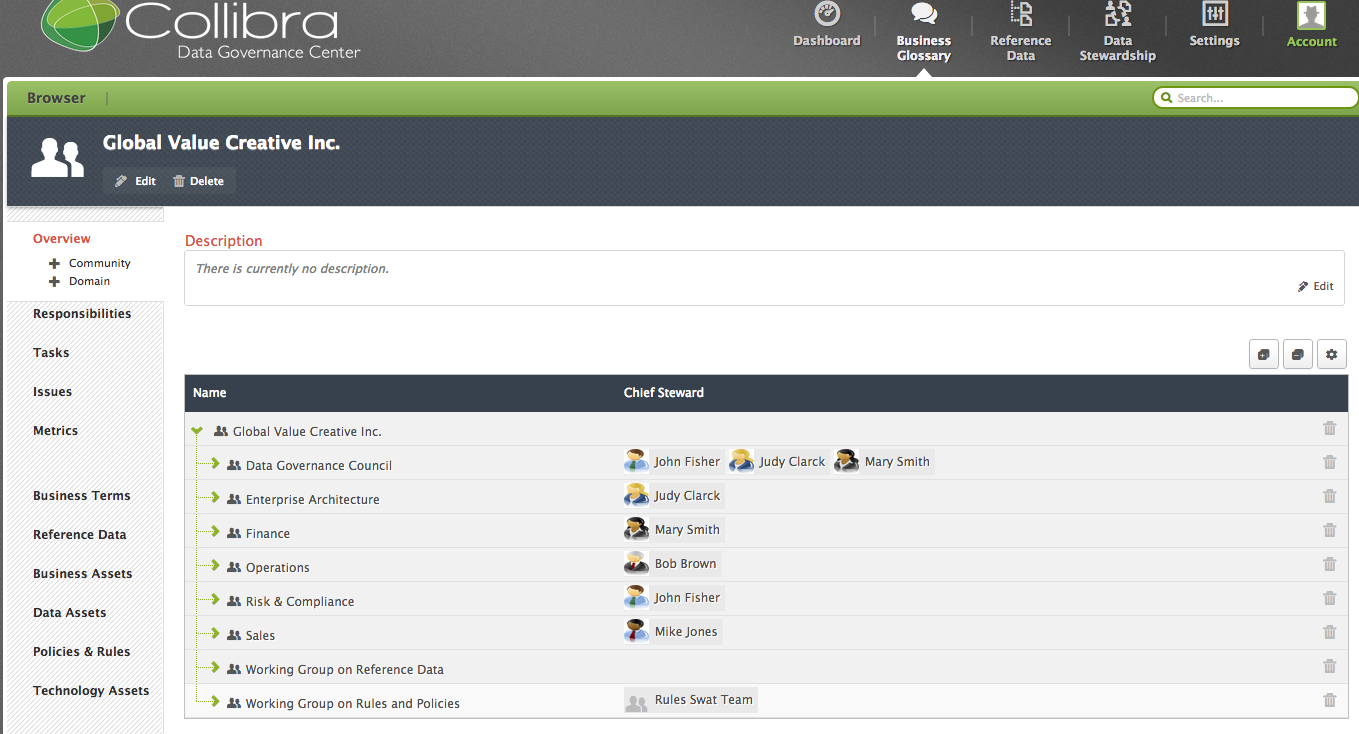The width and height of the screenshot is (1359, 734).
Task: Delete Working Group on Rules and Policies row
Action: tap(1329, 700)
